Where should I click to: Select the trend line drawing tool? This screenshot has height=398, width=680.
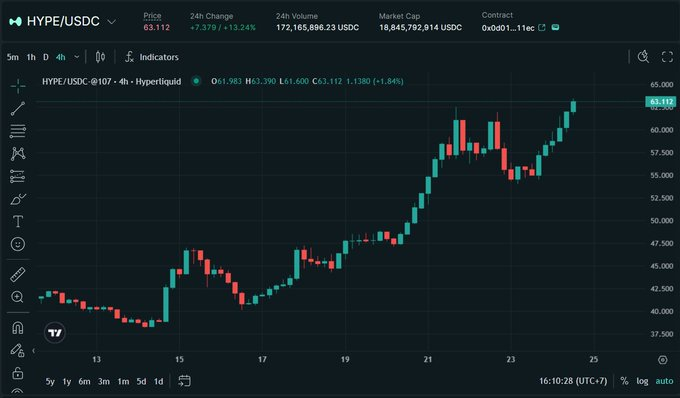[x=18, y=108]
